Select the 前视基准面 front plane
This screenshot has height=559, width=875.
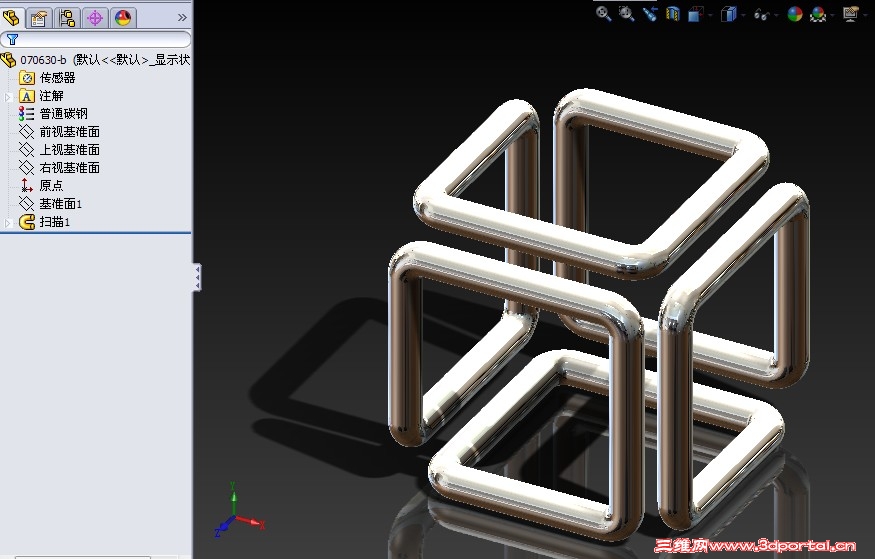pyautogui.click(x=60, y=132)
